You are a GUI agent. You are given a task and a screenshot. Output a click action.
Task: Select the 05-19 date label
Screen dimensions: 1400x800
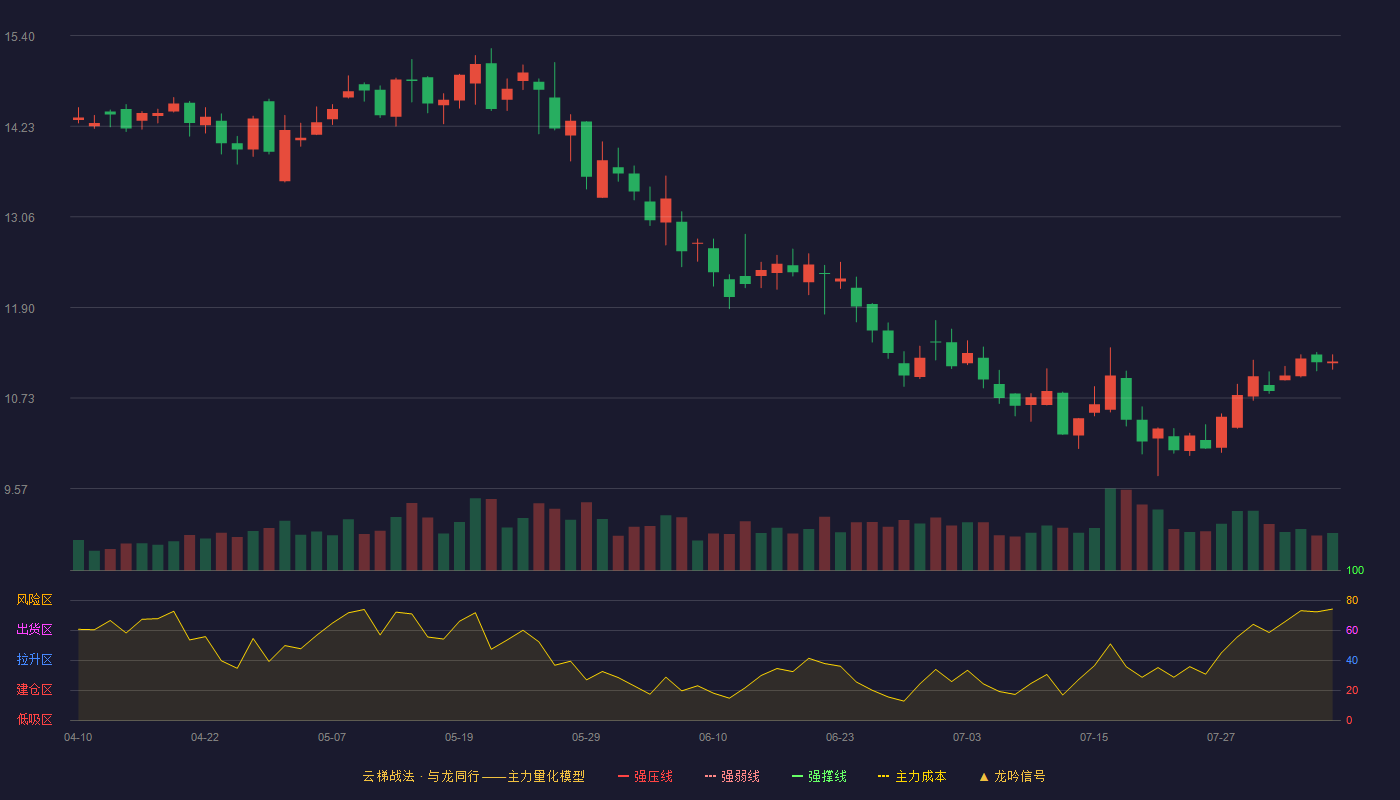tap(459, 737)
